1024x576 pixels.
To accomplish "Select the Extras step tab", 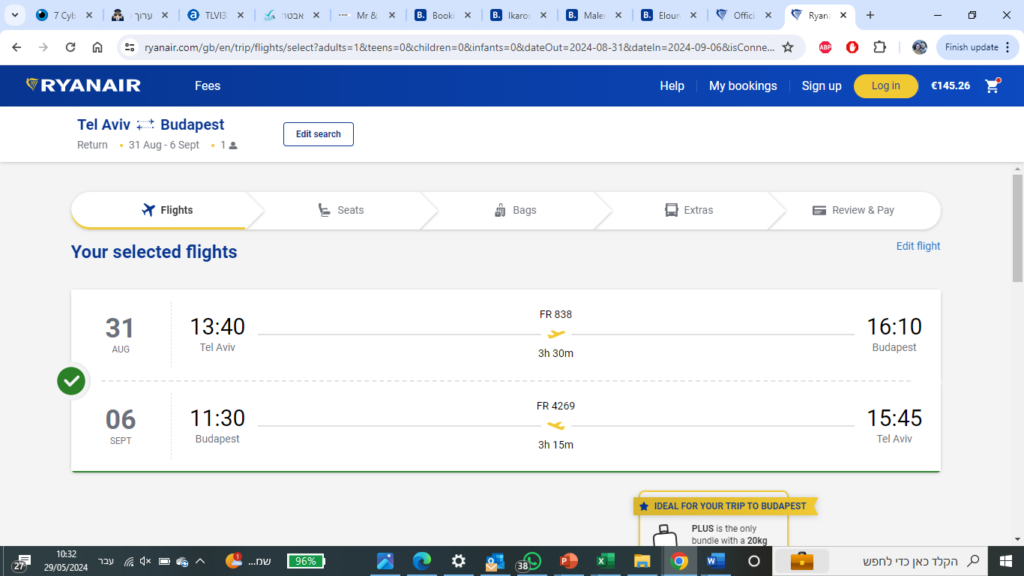I will point(689,210).
